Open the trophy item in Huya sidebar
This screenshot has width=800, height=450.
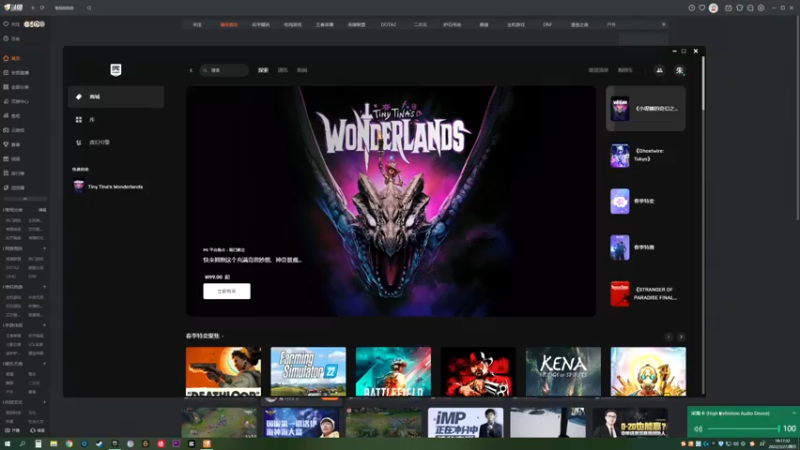click(12, 144)
